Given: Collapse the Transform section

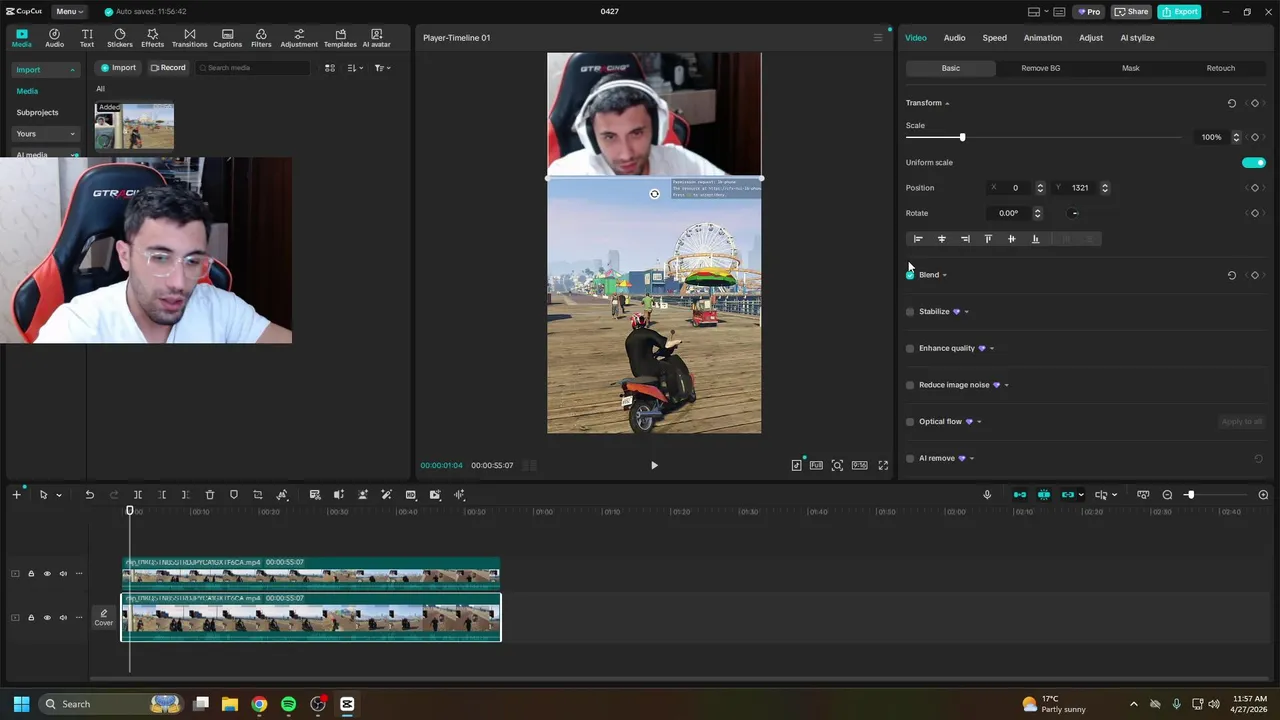Looking at the screenshot, I should click(947, 104).
